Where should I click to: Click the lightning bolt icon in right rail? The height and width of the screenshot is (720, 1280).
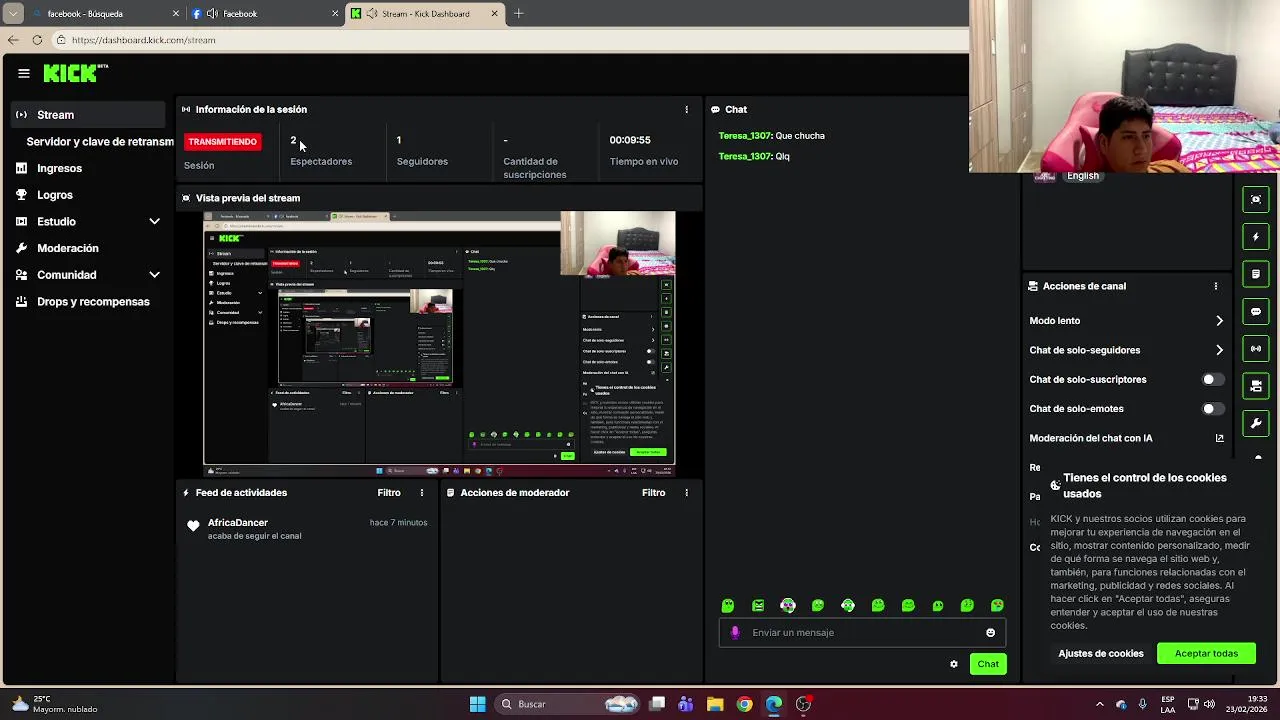[x=1256, y=237]
